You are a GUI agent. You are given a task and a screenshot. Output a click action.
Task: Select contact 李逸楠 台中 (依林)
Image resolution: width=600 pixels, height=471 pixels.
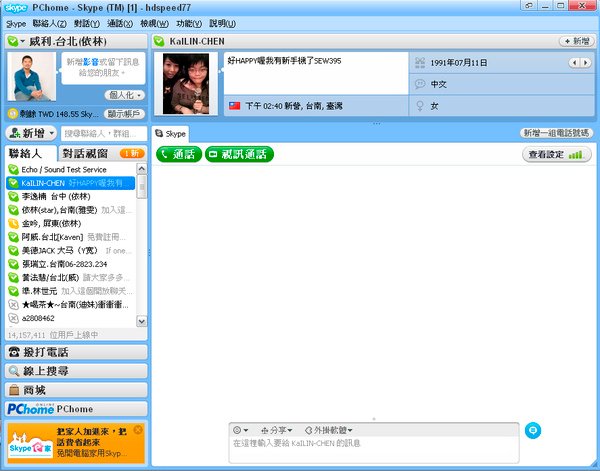71,197
